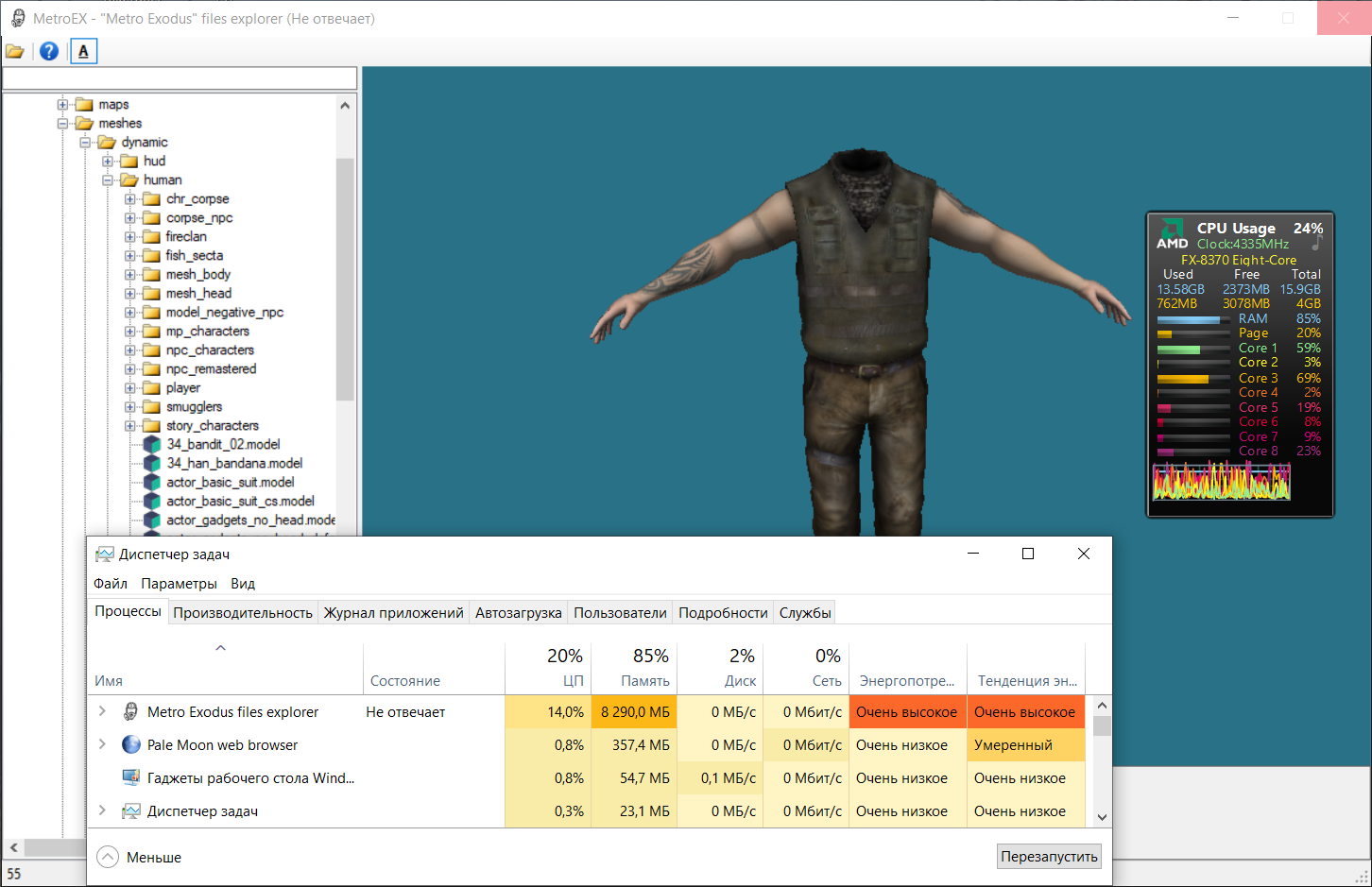
Task: Switch to the Подробности tab
Action: (x=723, y=612)
